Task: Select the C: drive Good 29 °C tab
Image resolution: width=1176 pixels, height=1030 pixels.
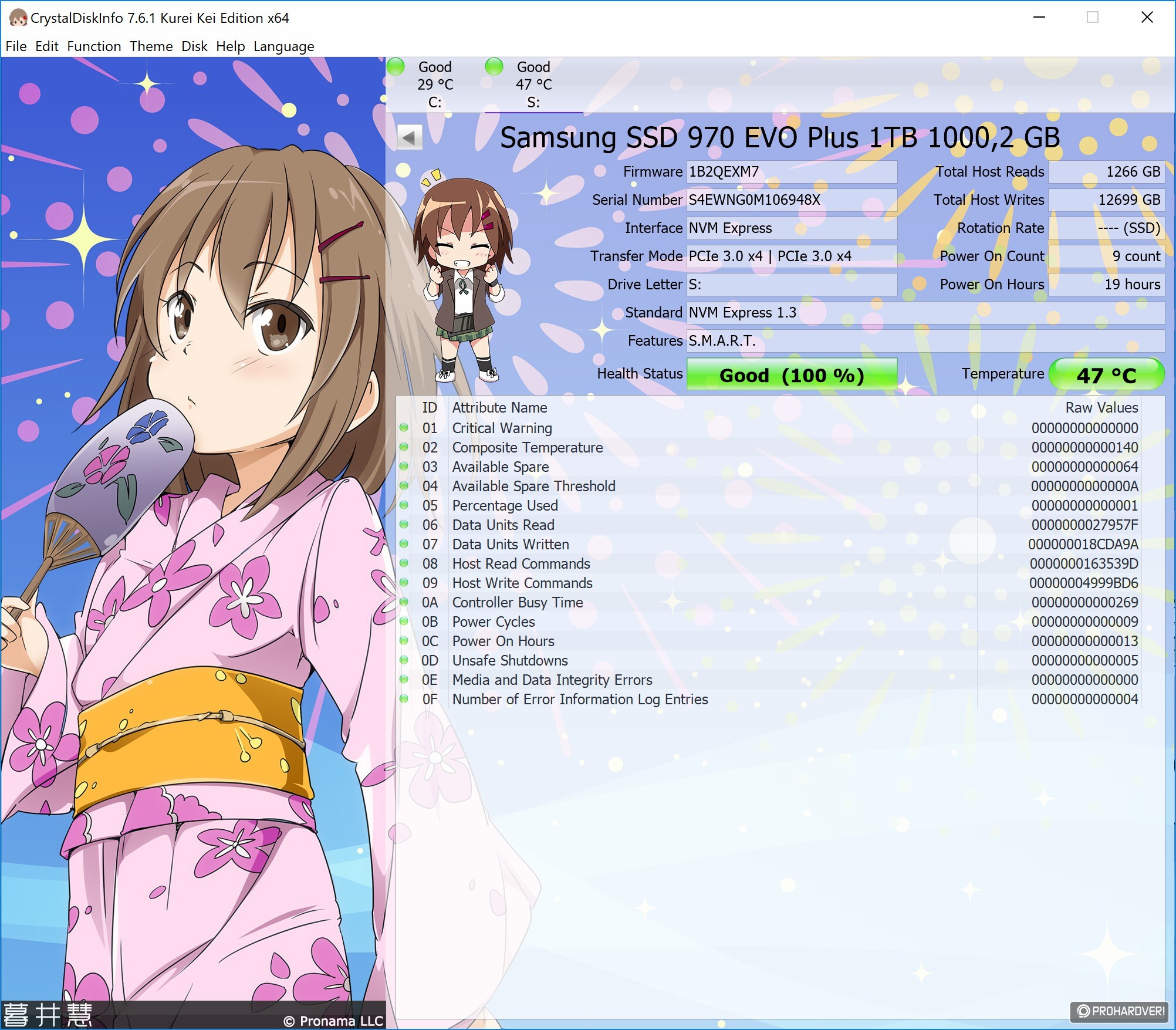Action: point(435,85)
